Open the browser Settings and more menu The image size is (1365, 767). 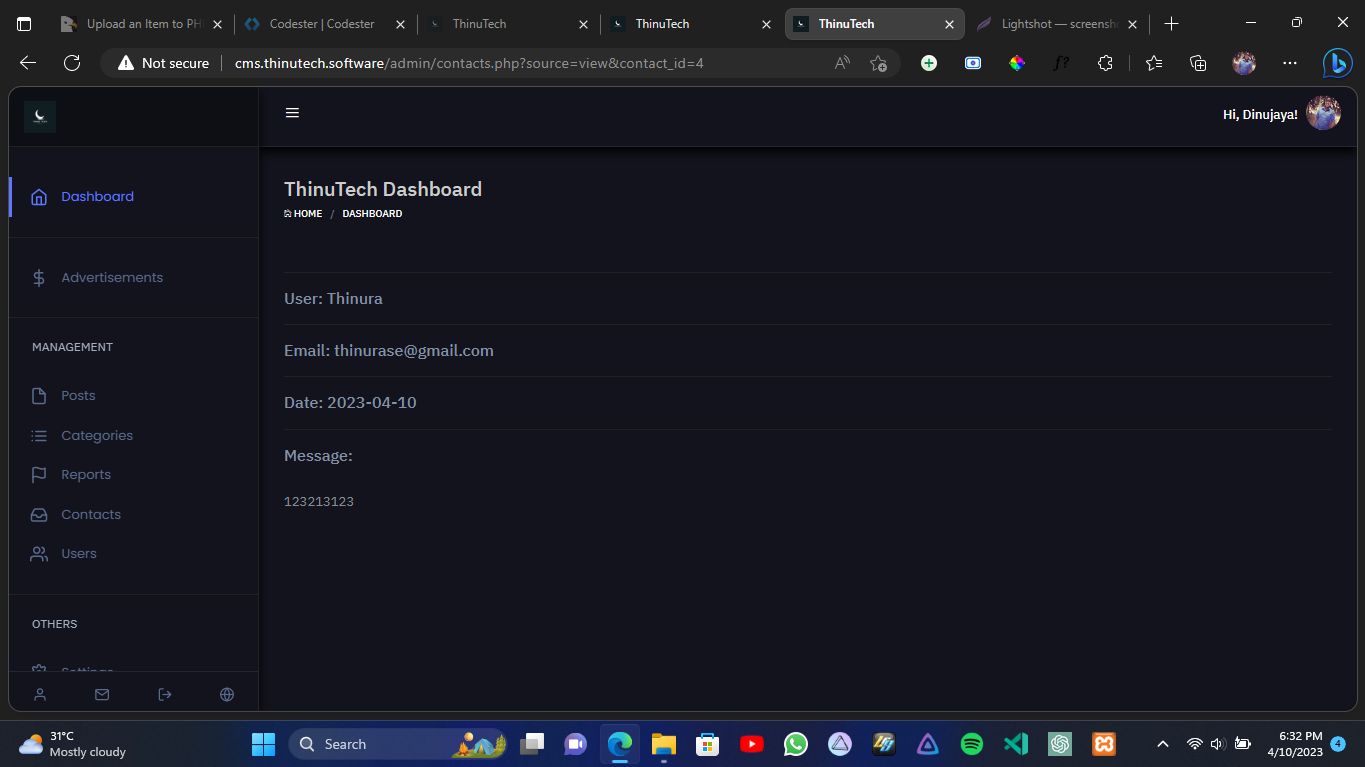tap(1290, 63)
